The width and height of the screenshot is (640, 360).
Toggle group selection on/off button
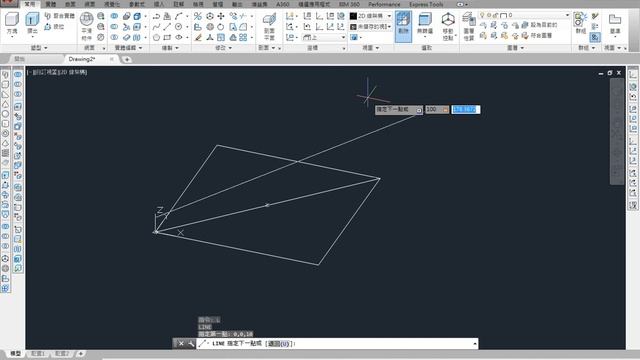pyautogui.click(x=595, y=38)
